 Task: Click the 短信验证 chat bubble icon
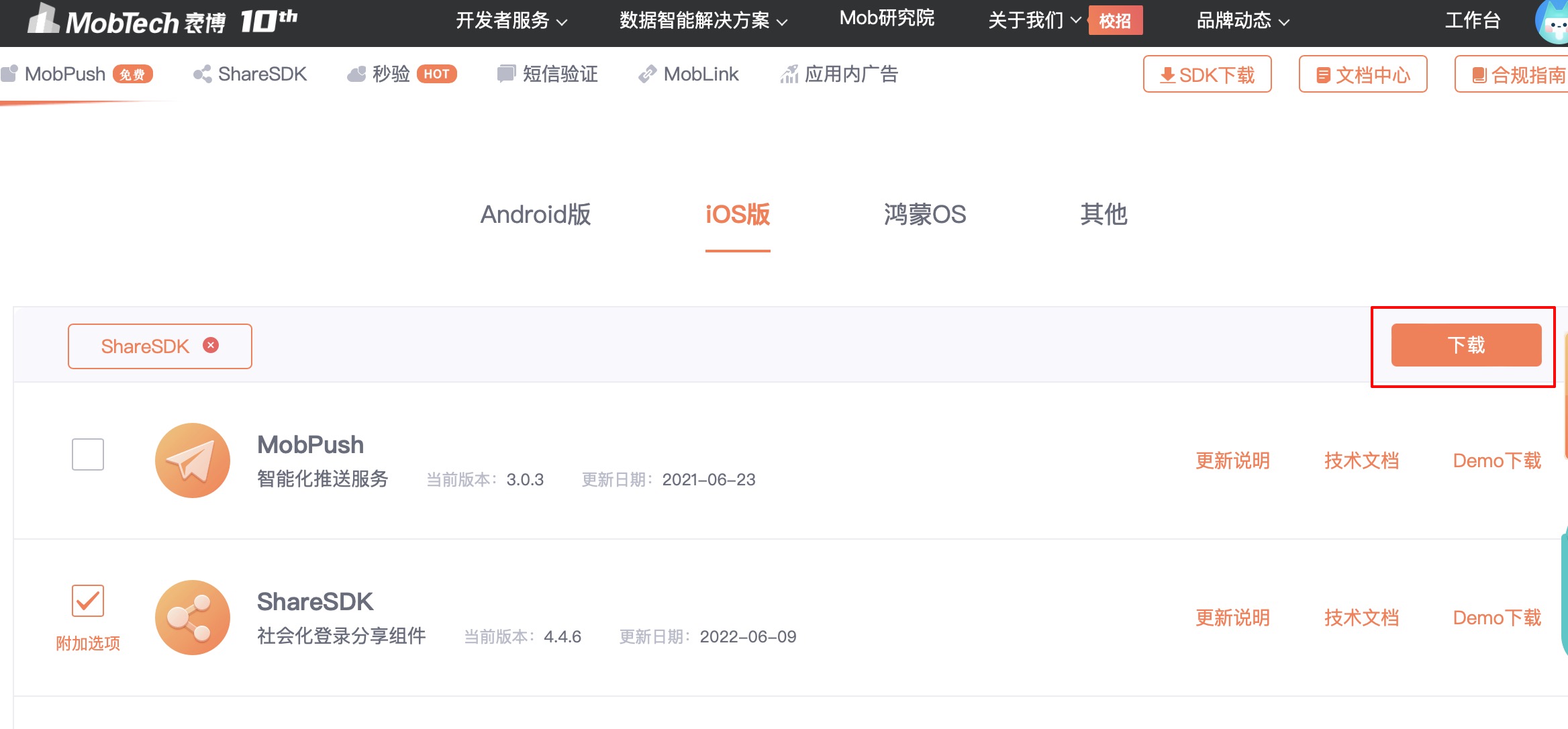click(x=505, y=74)
